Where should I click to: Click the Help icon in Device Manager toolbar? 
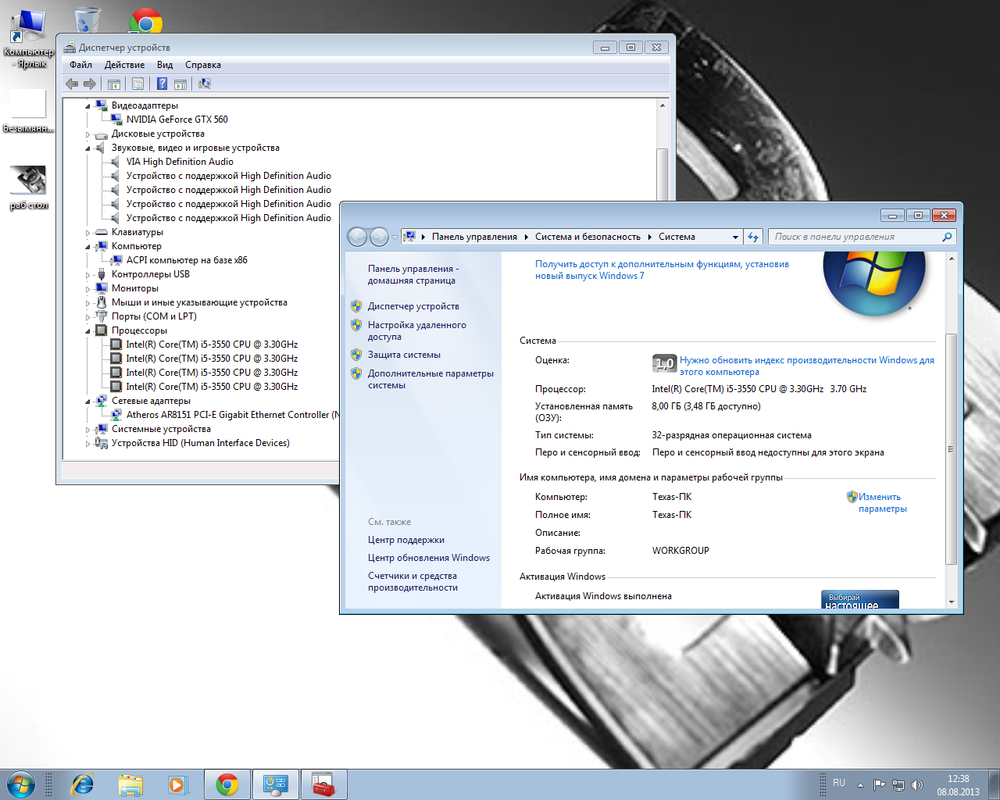pyautogui.click(x=162, y=84)
